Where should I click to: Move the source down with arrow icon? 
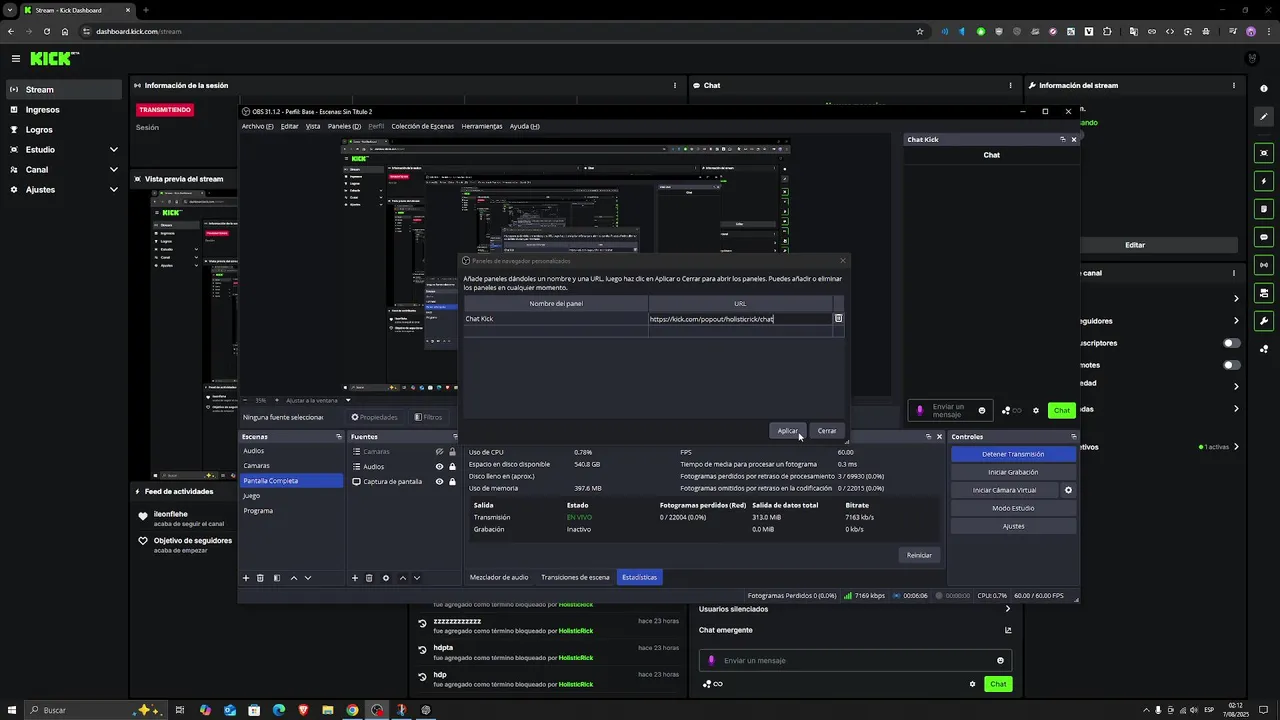417,578
